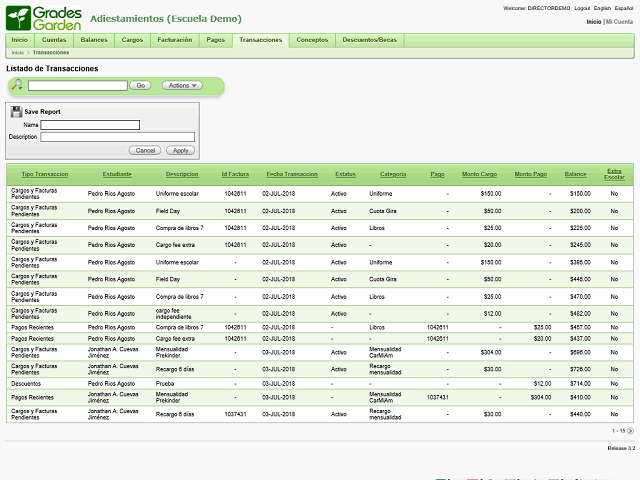Focus the Description text field
640x480 pixels.
117,137
